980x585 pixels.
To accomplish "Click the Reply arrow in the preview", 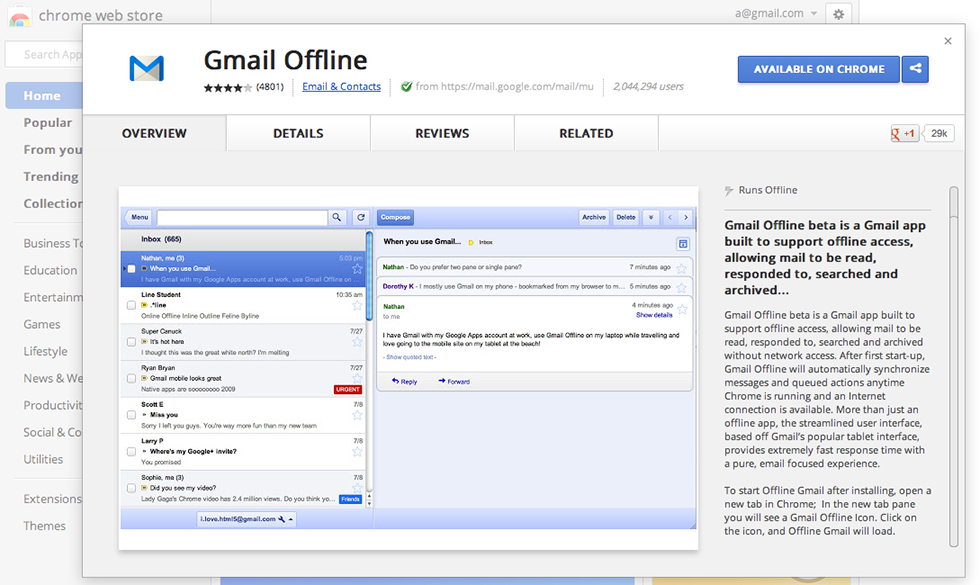I will tap(404, 381).
